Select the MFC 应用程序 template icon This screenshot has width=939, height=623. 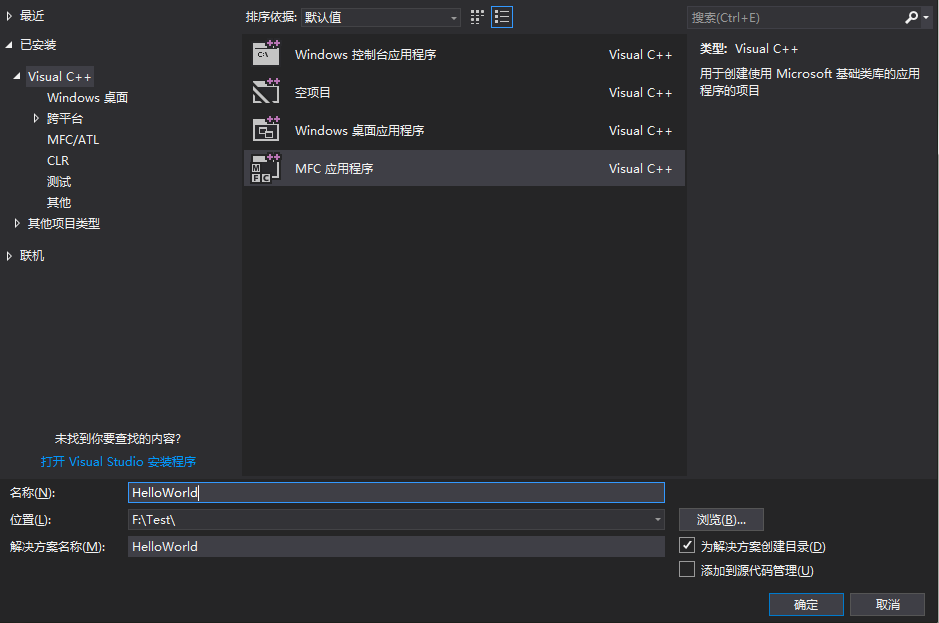[x=264, y=168]
